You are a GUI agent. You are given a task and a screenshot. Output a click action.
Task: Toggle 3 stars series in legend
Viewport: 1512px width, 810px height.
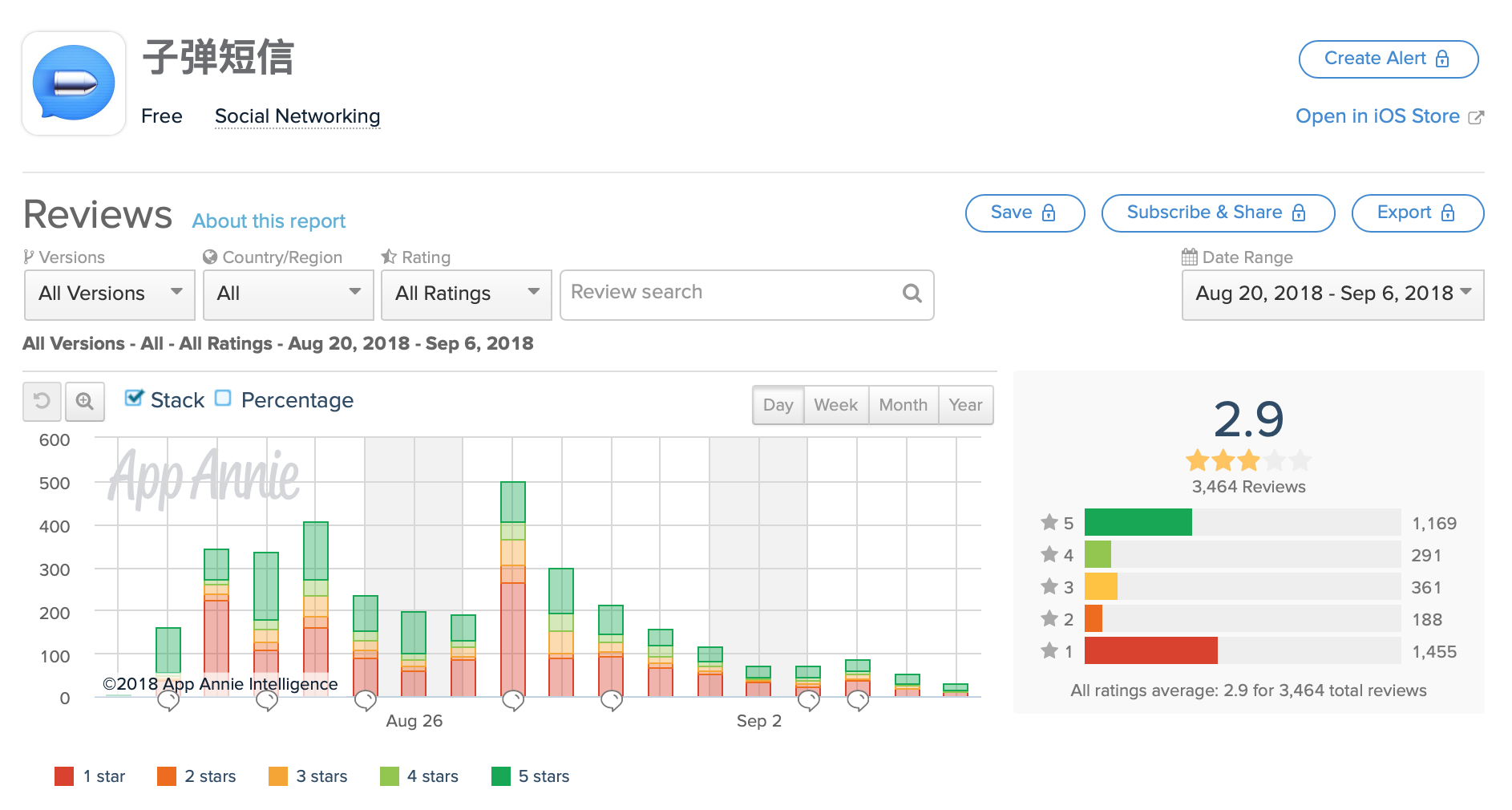tap(308, 776)
